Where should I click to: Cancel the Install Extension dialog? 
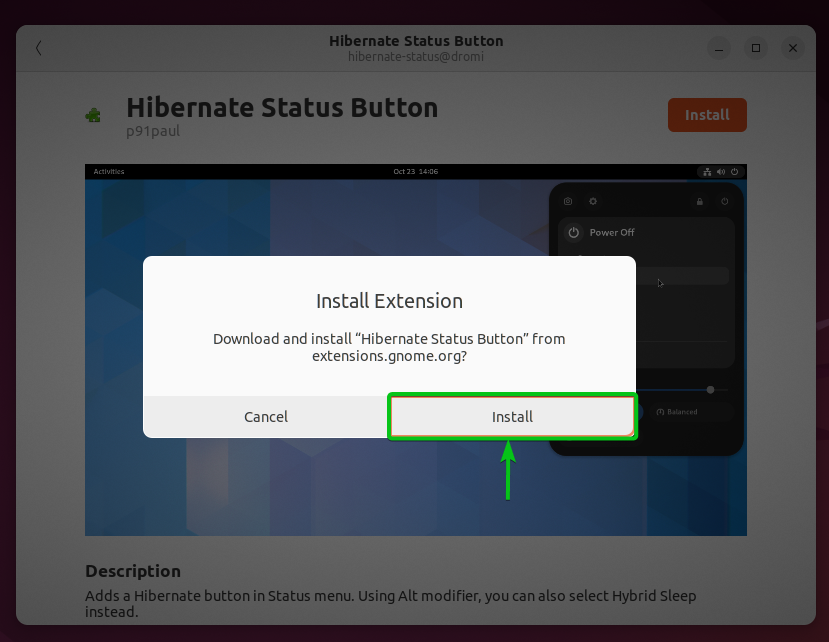[x=266, y=417]
